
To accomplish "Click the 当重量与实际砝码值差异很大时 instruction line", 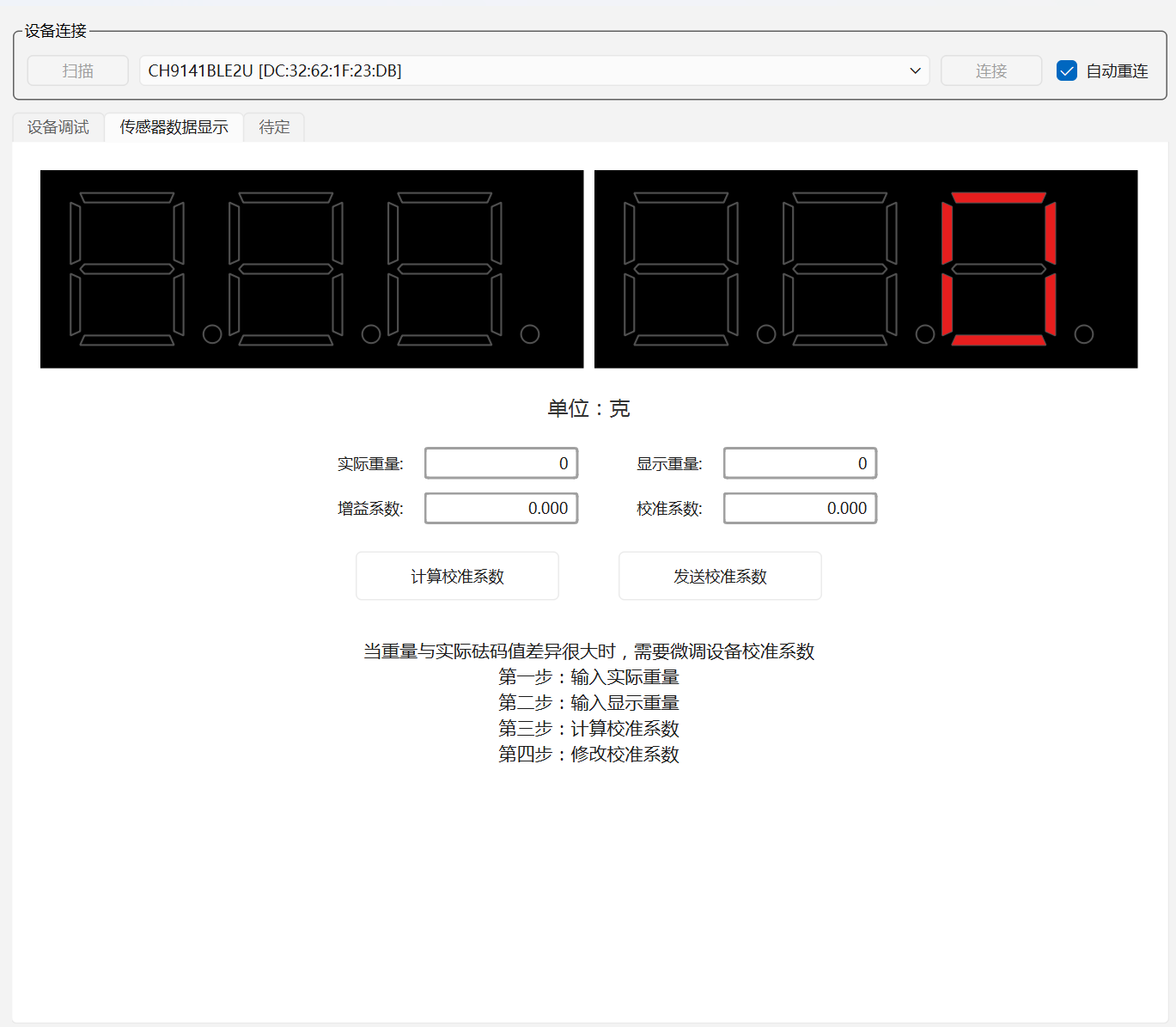I will [589, 651].
